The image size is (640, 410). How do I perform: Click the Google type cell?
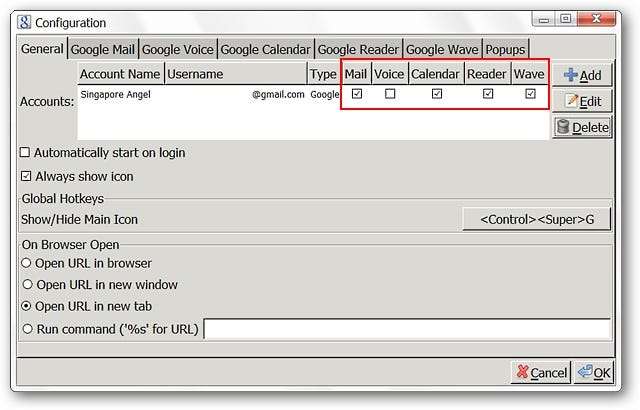(x=325, y=95)
